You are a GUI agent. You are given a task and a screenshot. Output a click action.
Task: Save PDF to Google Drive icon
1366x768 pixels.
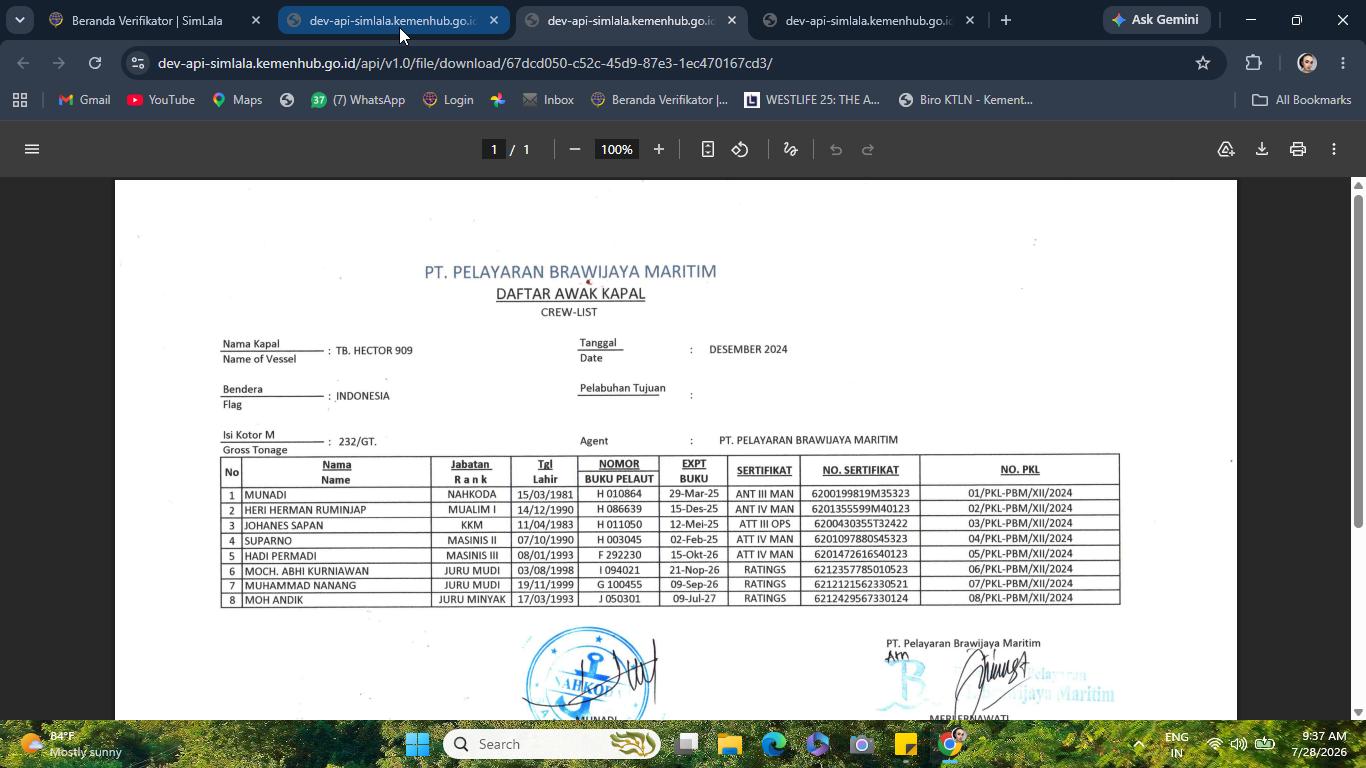point(1226,149)
